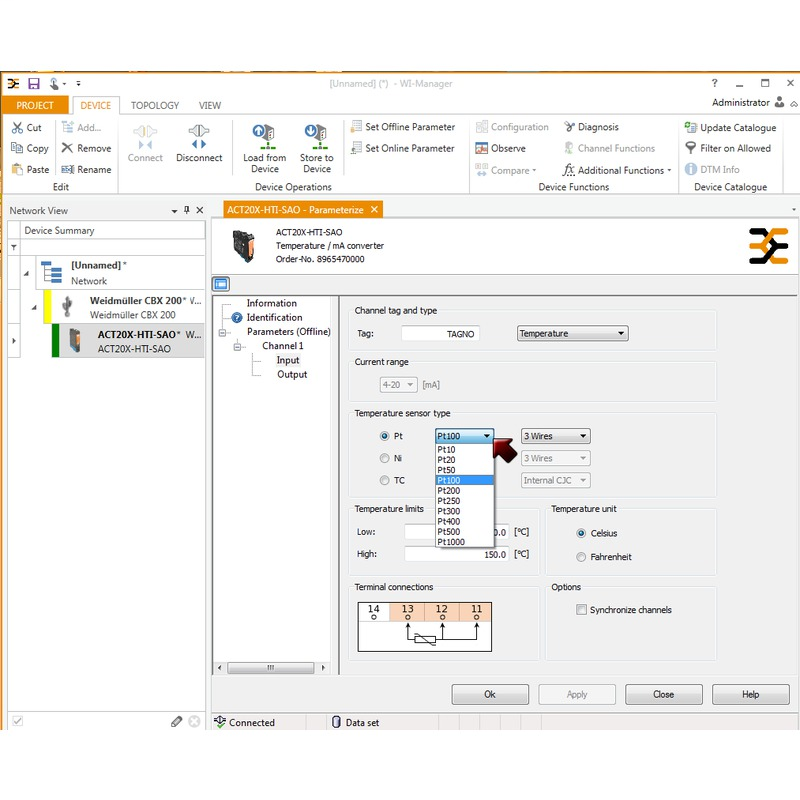
Task: Select Fahrenheit temperature unit
Action: [x=581, y=557]
